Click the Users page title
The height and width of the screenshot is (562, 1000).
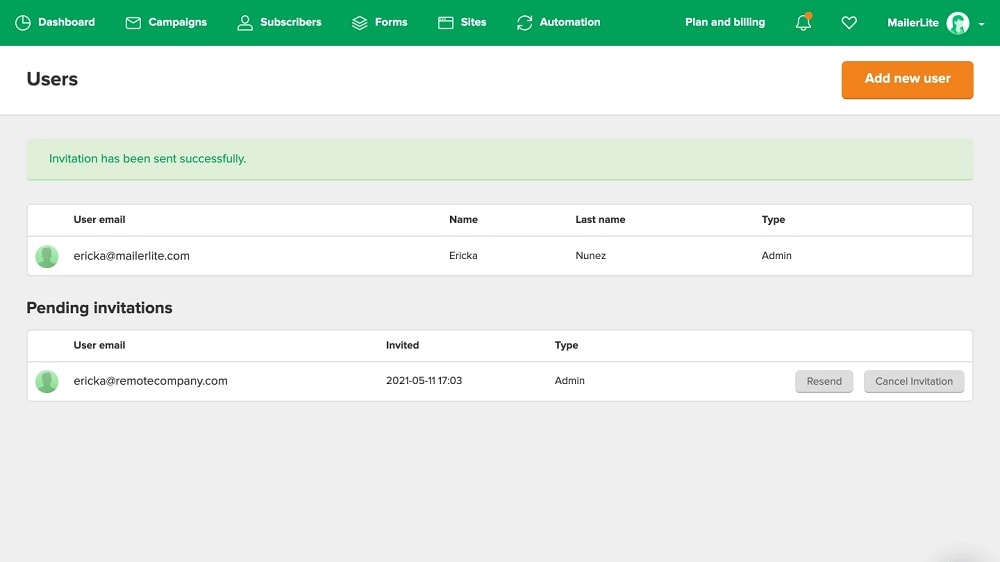[x=52, y=79]
